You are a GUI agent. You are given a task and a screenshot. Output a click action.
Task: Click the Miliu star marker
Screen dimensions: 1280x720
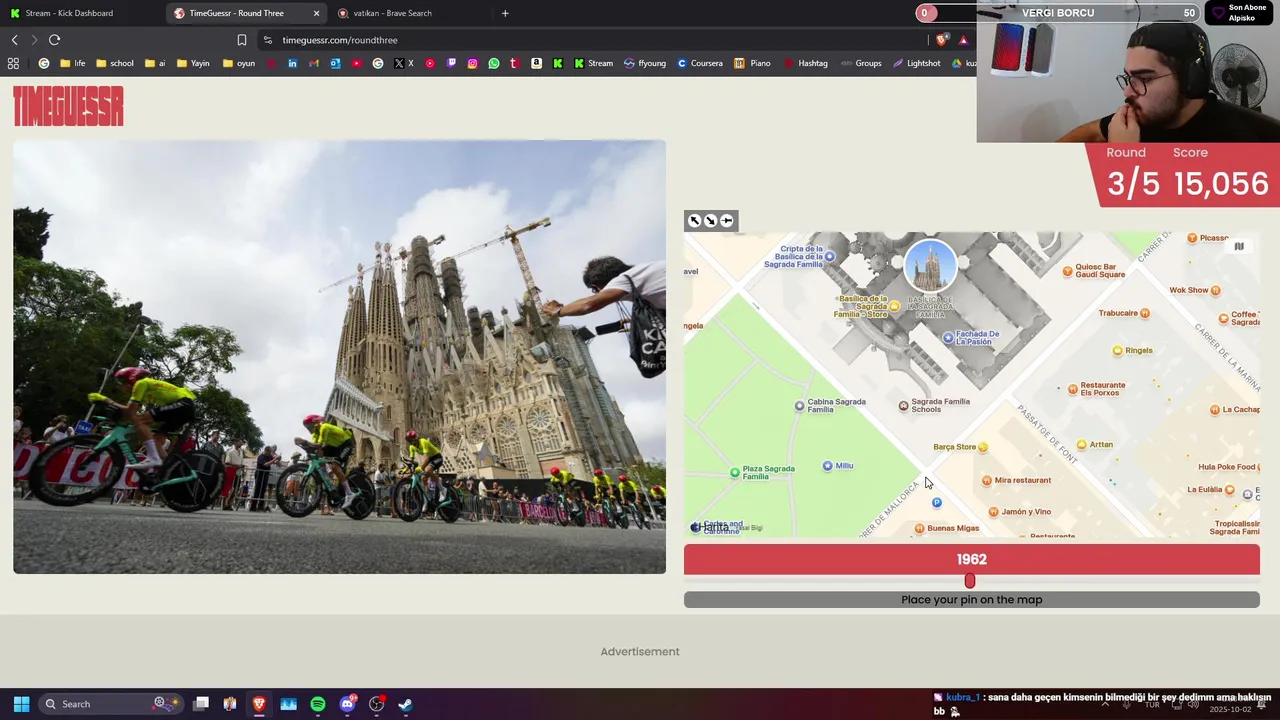tap(827, 466)
